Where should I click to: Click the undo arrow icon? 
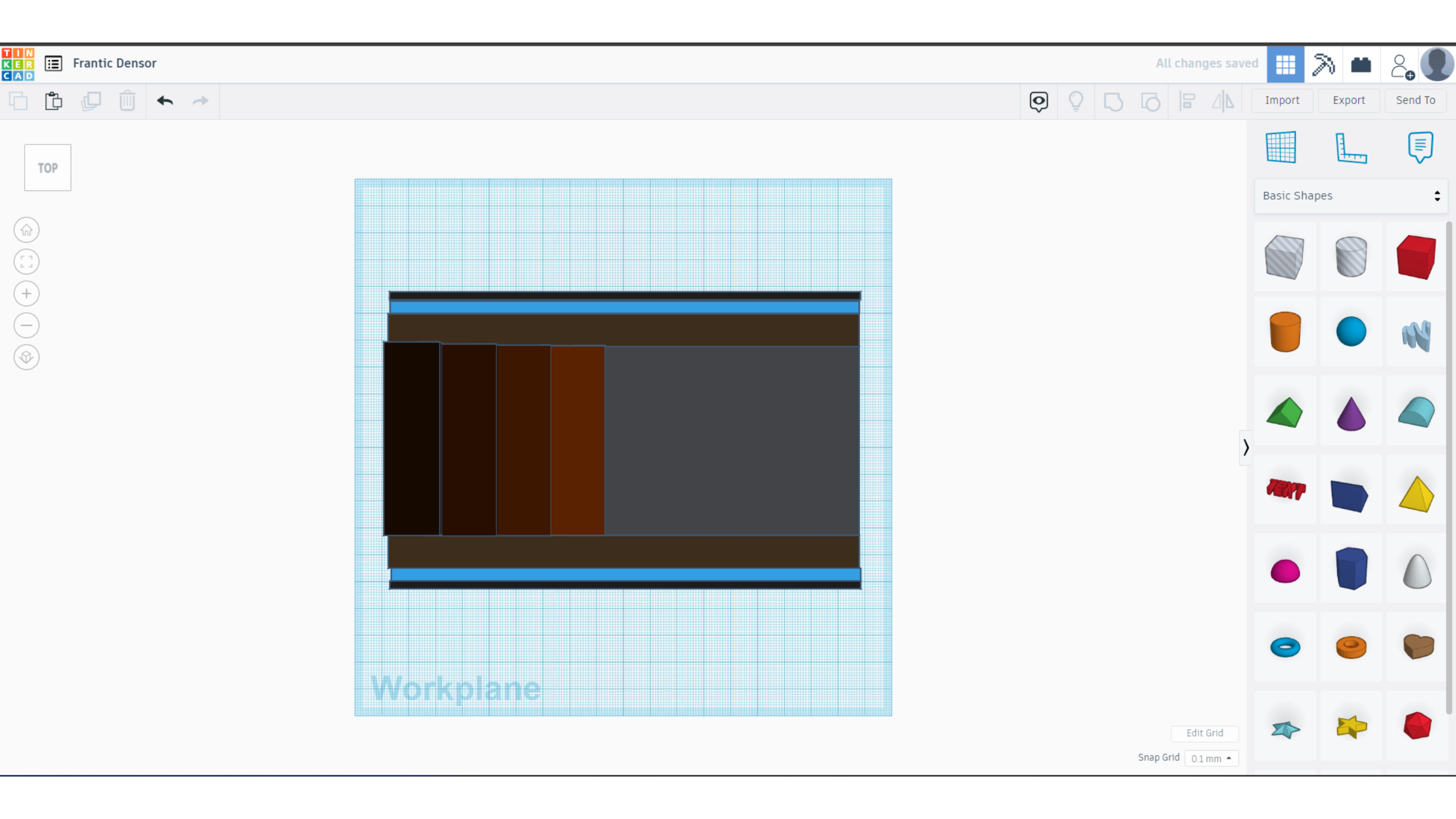[165, 101]
